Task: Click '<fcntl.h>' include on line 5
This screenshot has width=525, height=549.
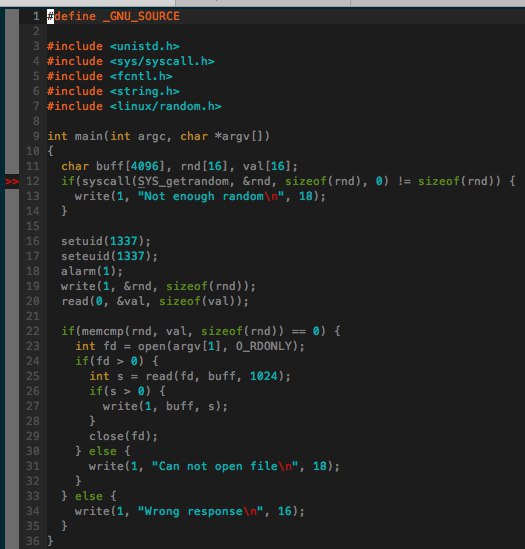Action: pyautogui.click(x=141, y=76)
